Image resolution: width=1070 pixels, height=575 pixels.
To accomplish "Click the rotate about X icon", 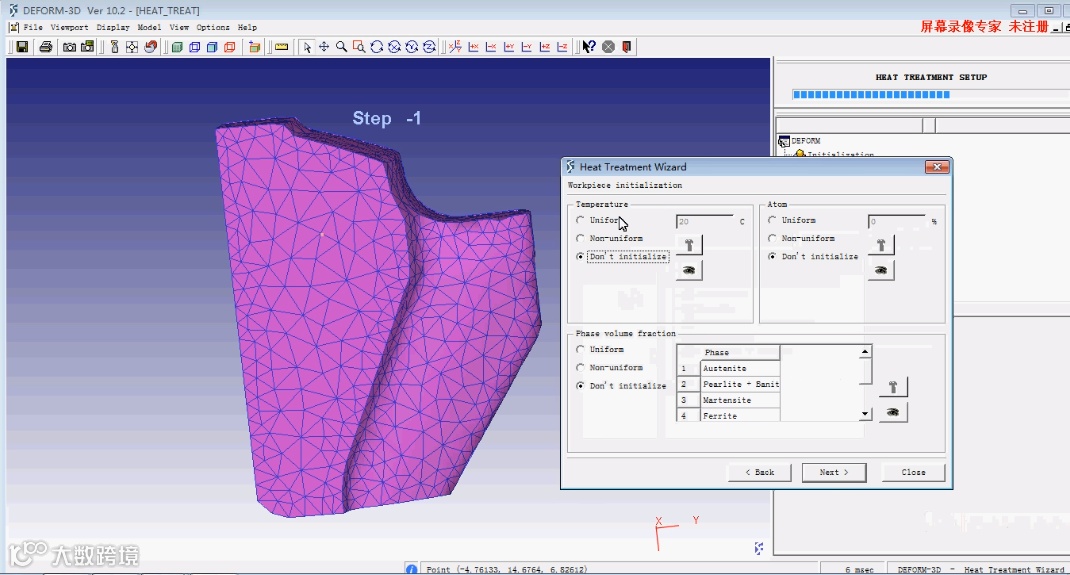I will [x=394, y=46].
